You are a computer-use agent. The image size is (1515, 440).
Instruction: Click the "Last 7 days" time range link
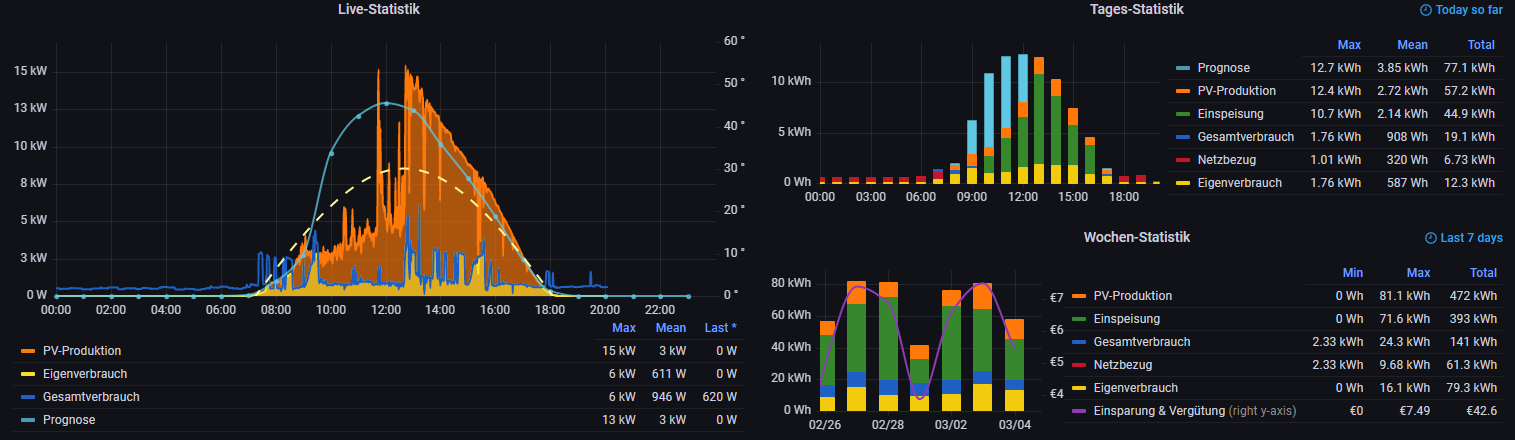[x=1471, y=238]
